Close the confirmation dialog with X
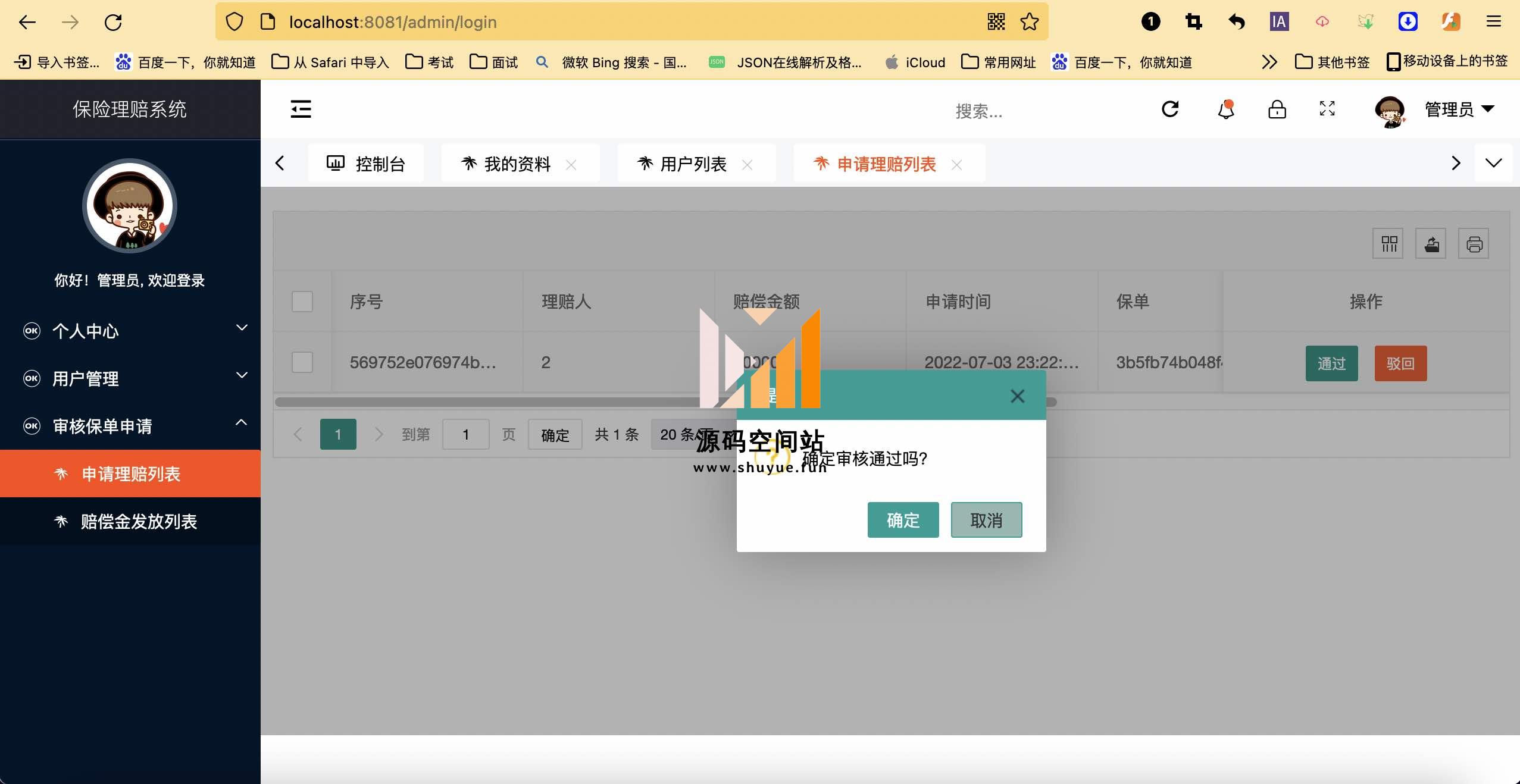This screenshot has width=1520, height=784. [1017, 396]
